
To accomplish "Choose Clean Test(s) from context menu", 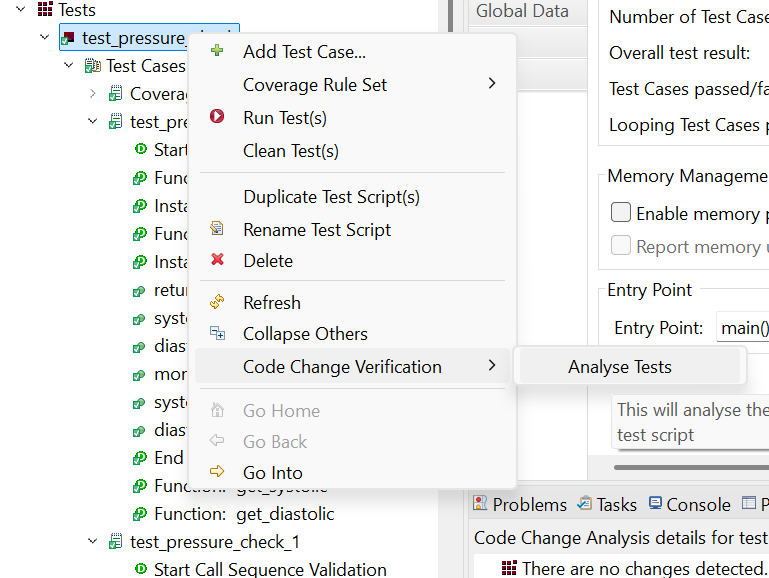I will click(291, 151).
